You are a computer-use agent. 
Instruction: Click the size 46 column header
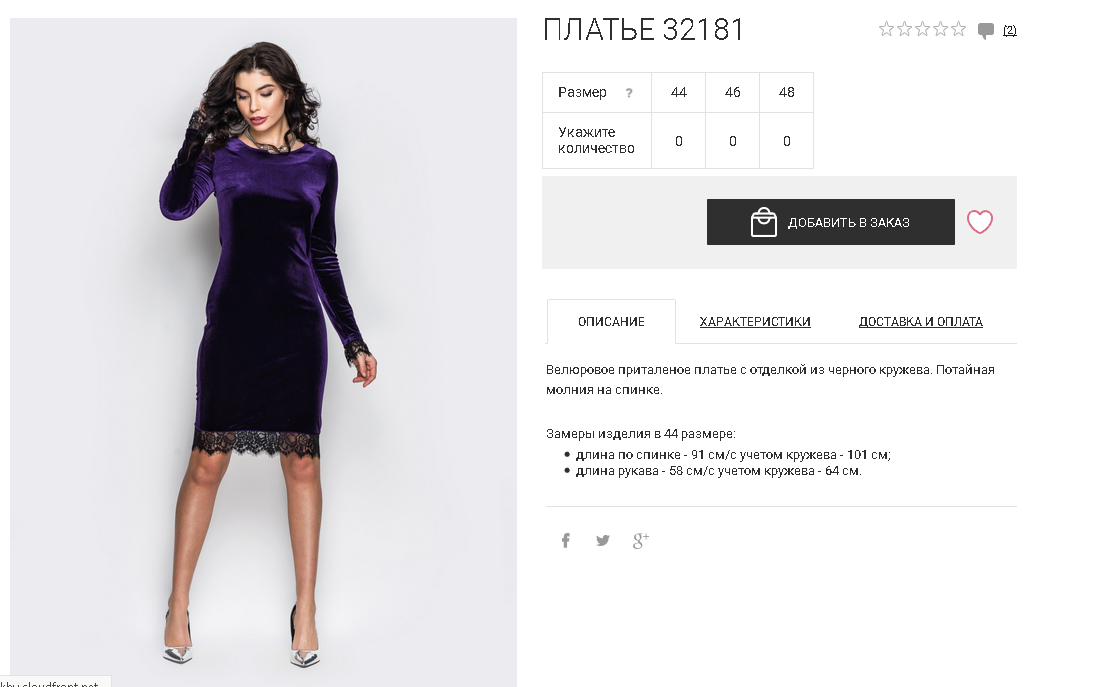pyautogui.click(x=732, y=92)
